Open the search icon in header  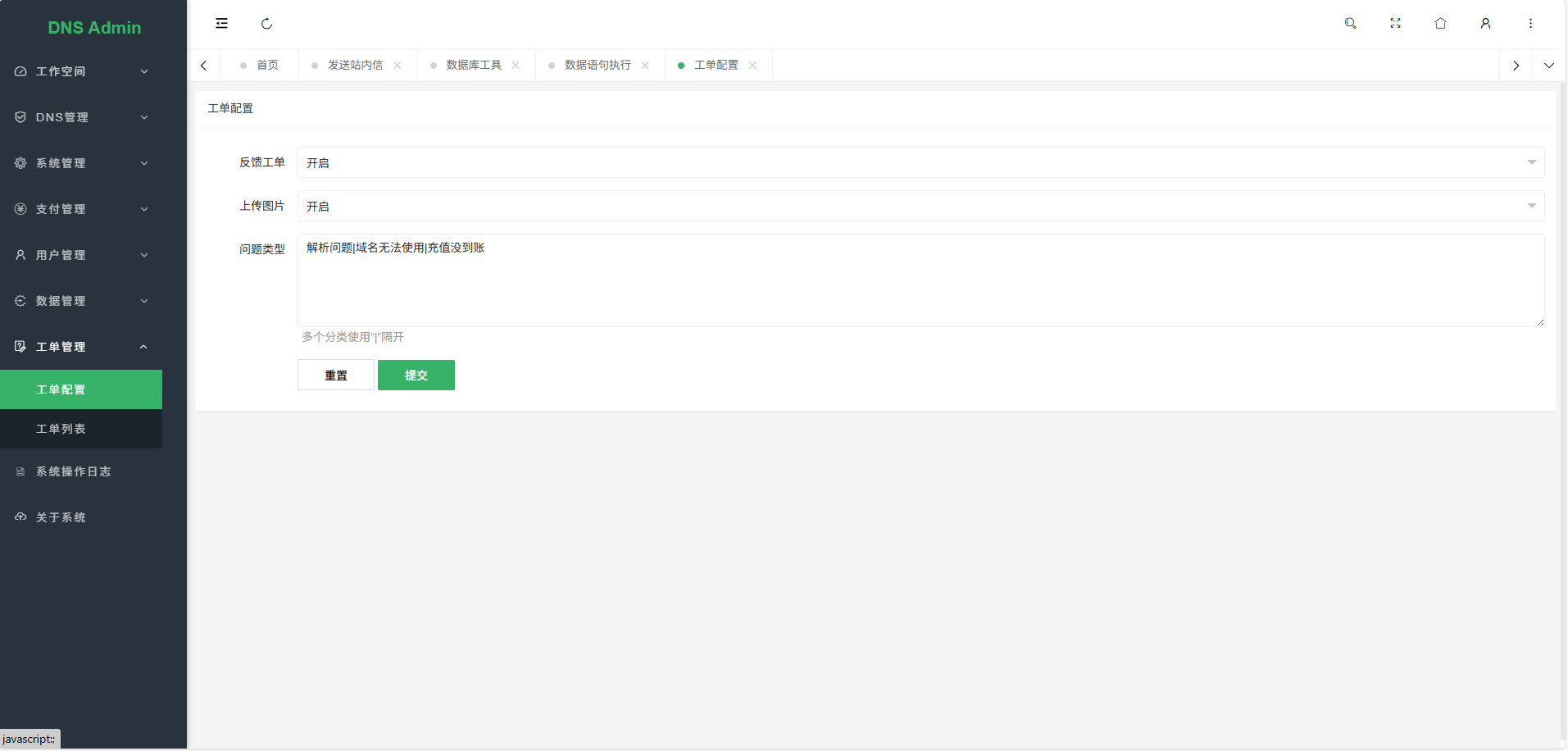pyautogui.click(x=1350, y=24)
